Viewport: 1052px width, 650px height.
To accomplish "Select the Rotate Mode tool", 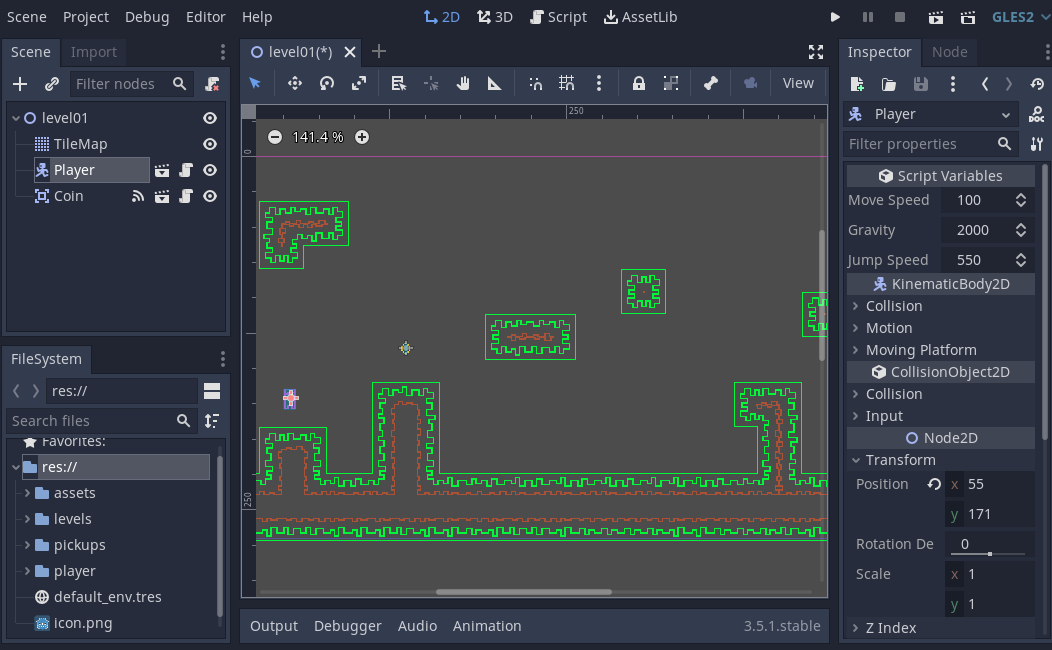I will pos(326,83).
